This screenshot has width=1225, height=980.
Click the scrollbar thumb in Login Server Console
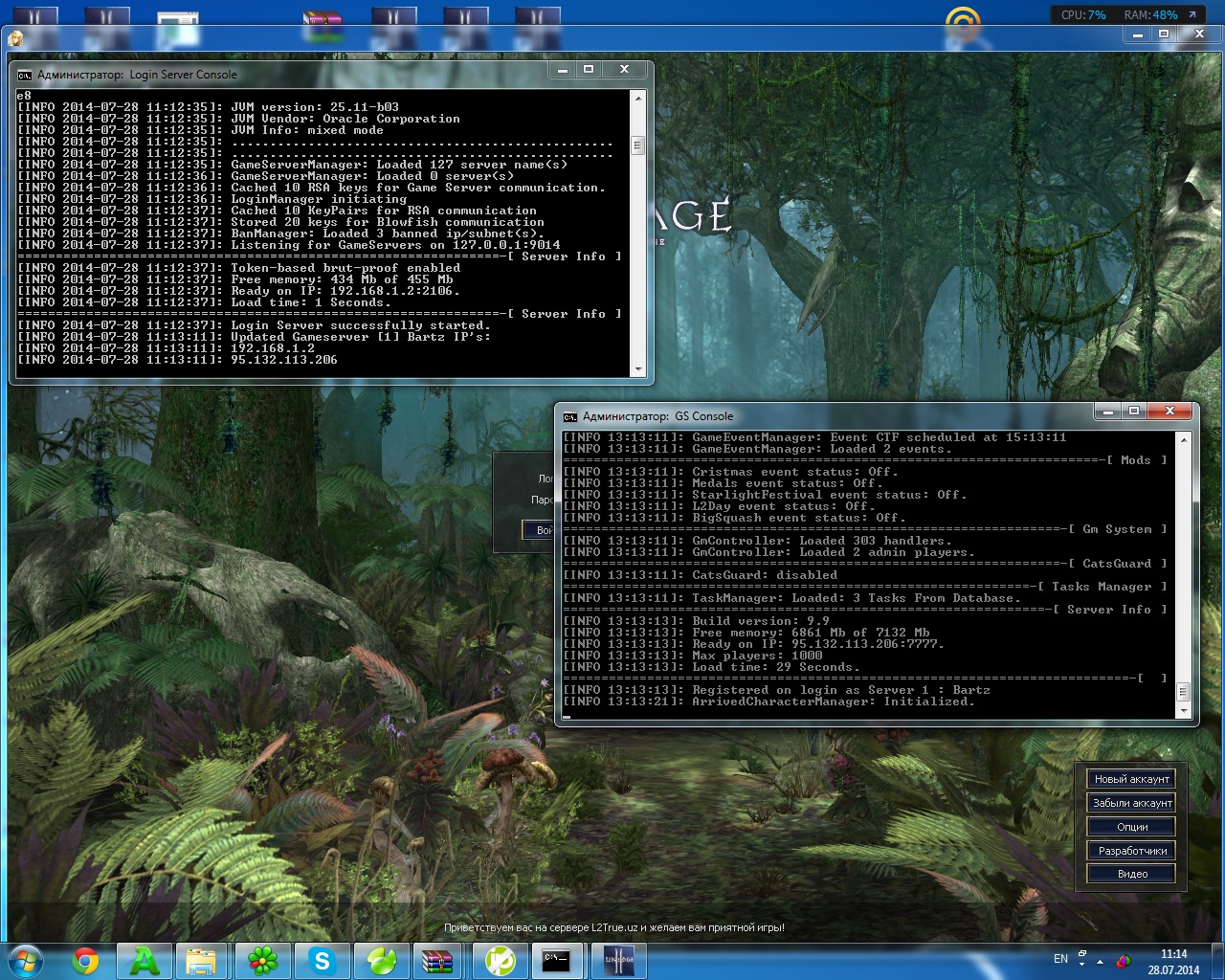point(637,145)
